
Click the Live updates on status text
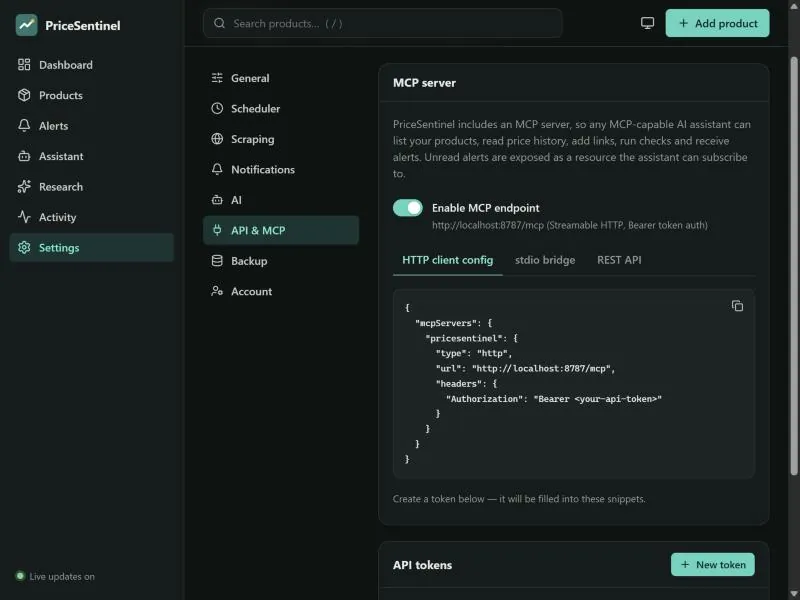[x=62, y=577]
